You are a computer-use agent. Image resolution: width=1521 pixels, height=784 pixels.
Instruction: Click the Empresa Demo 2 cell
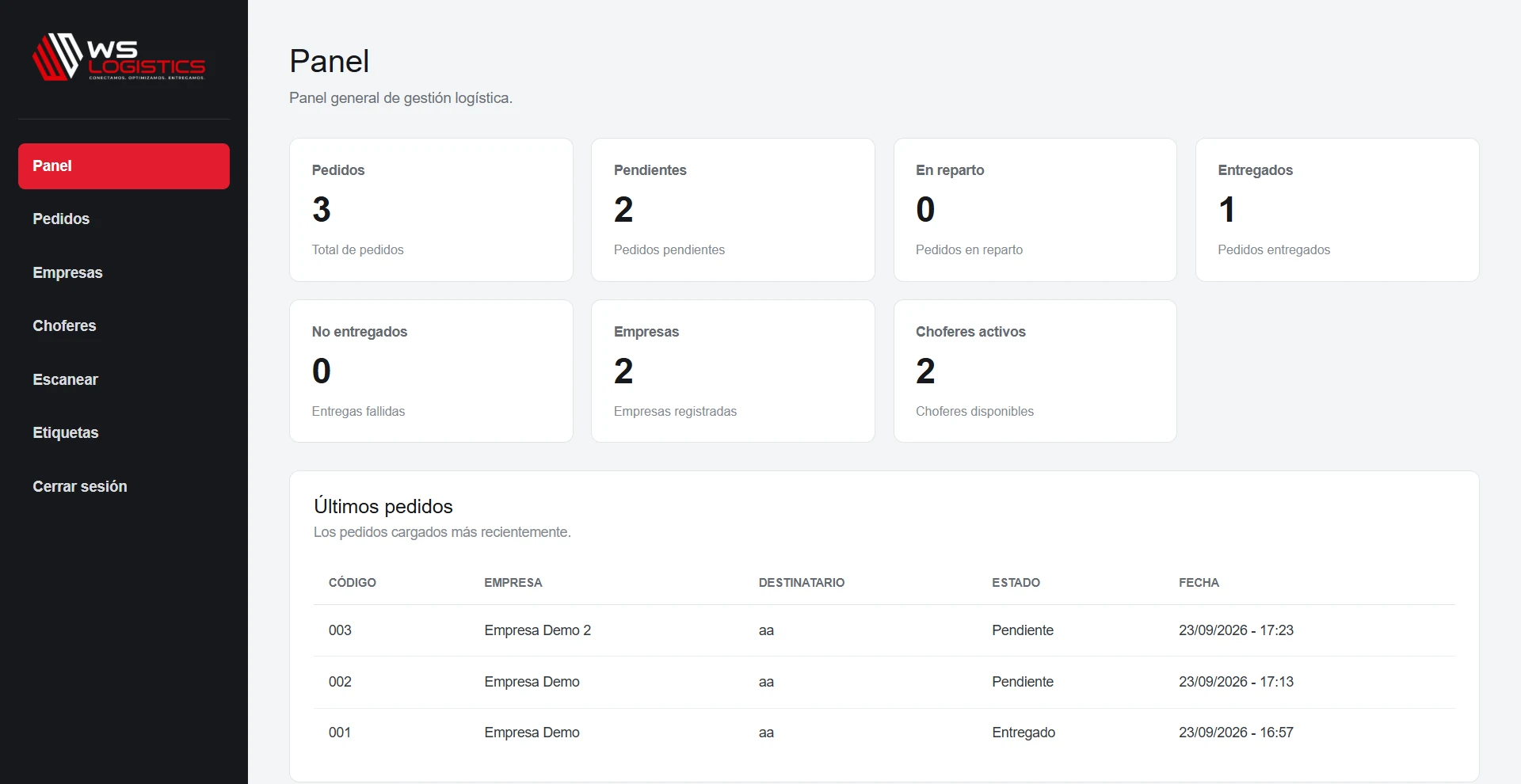537,630
